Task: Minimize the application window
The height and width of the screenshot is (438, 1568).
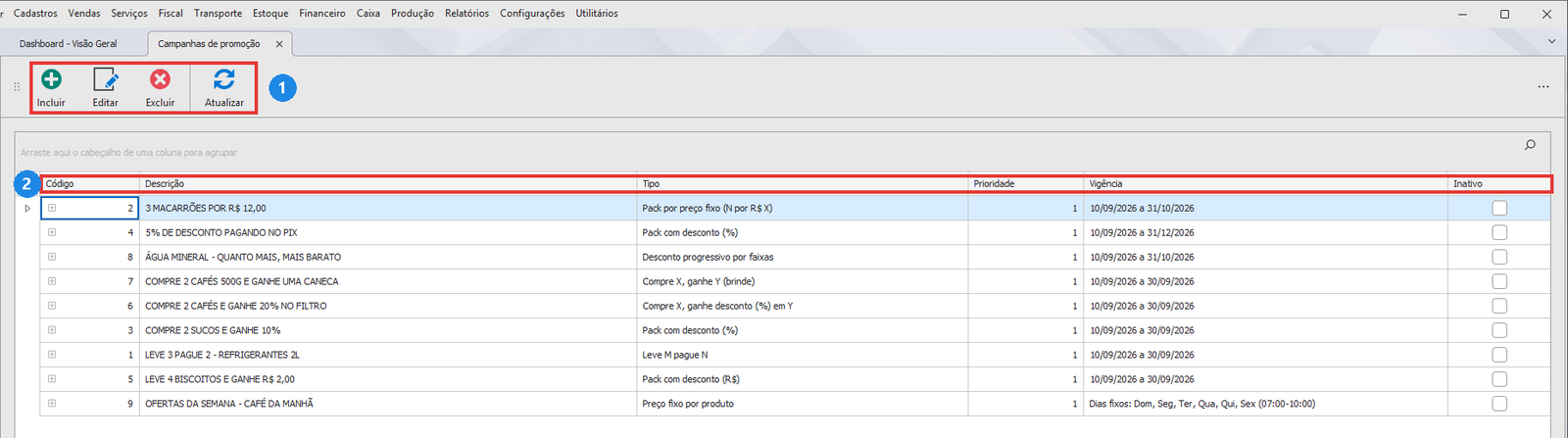Action: click(x=1462, y=14)
